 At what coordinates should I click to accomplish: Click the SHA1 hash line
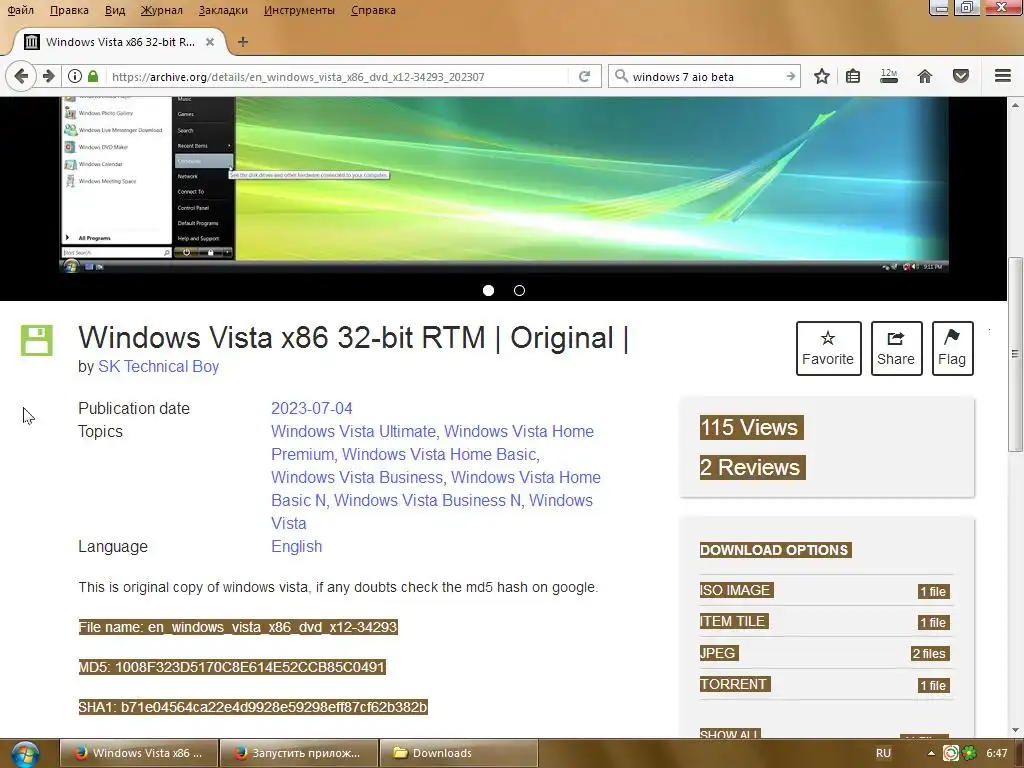point(253,707)
